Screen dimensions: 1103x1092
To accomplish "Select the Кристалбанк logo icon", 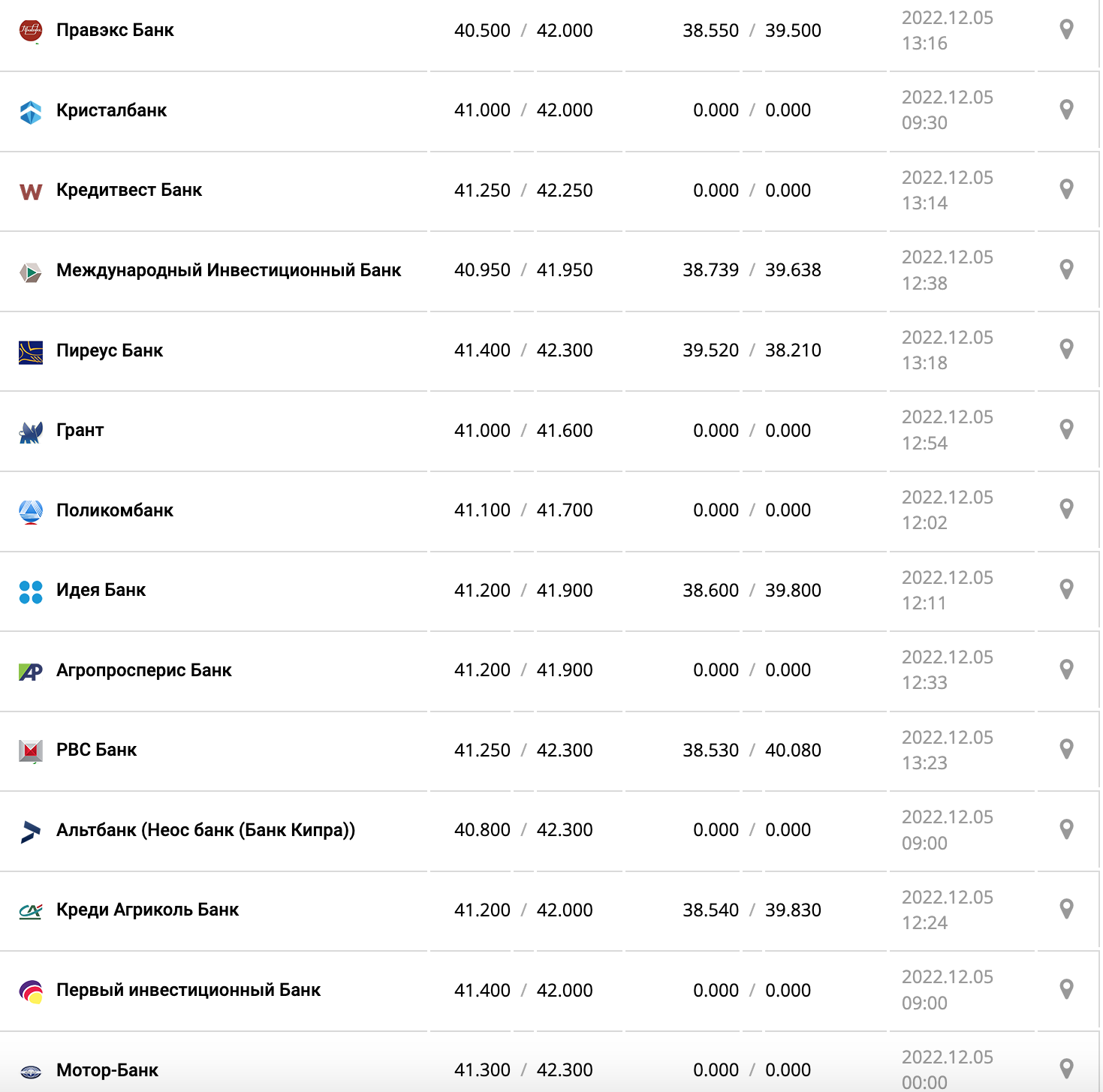I will (x=31, y=111).
